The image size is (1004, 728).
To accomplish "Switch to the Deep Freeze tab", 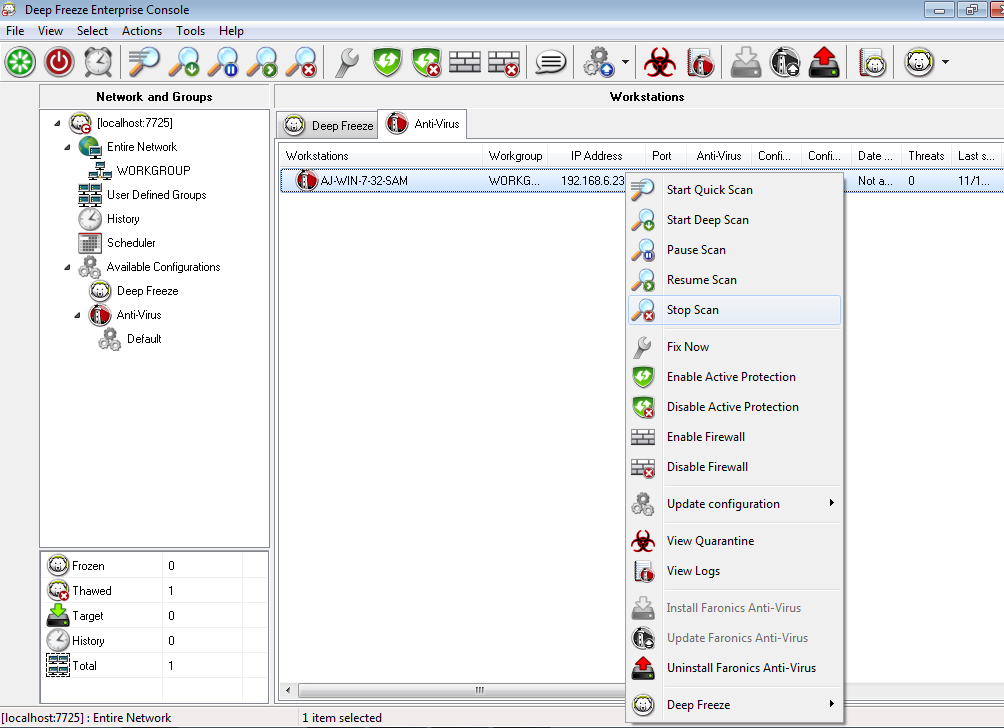I will point(328,125).
